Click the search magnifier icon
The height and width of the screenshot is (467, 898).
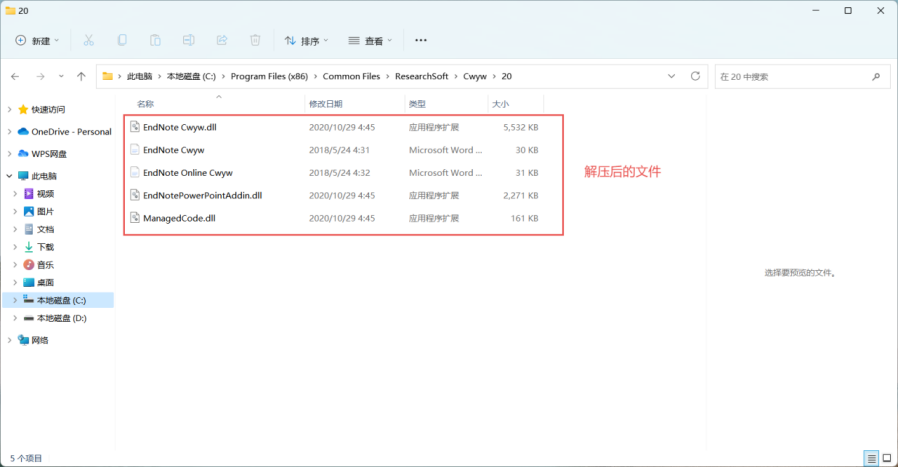876,76
